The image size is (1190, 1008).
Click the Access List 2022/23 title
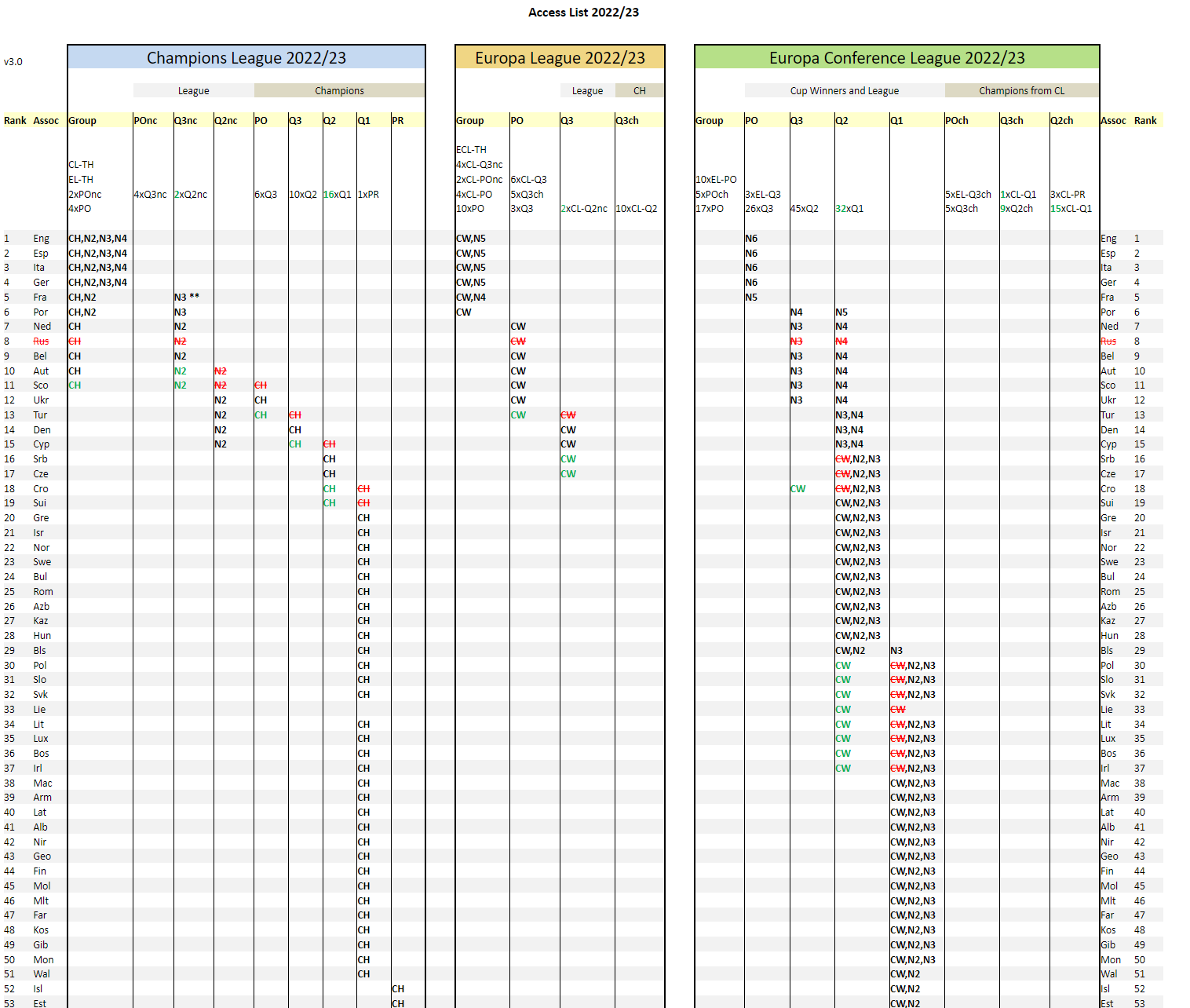tap(583, 13)
